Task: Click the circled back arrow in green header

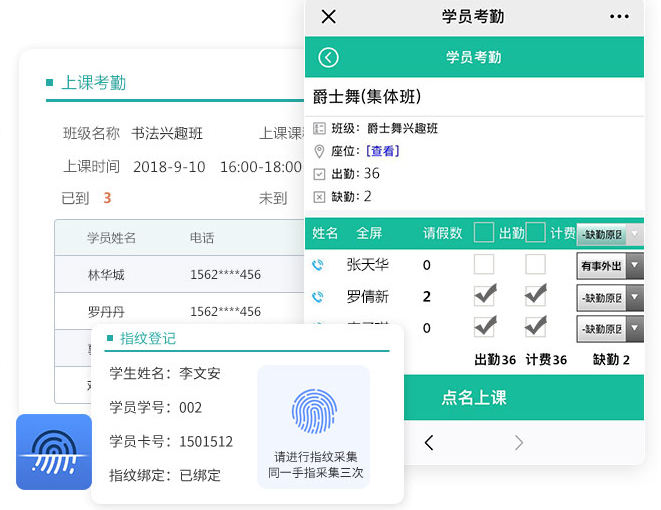Action: pyautogui.click(x=328, y=58)
